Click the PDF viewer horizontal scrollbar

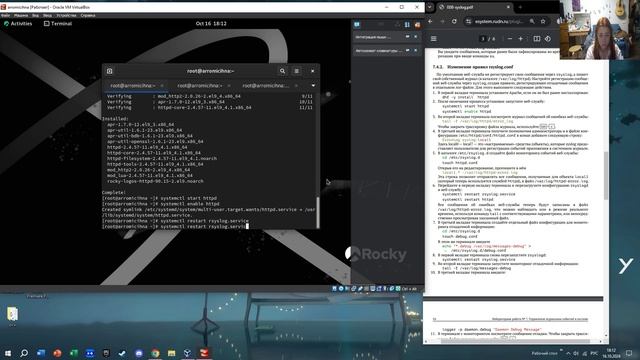(515, 341)
